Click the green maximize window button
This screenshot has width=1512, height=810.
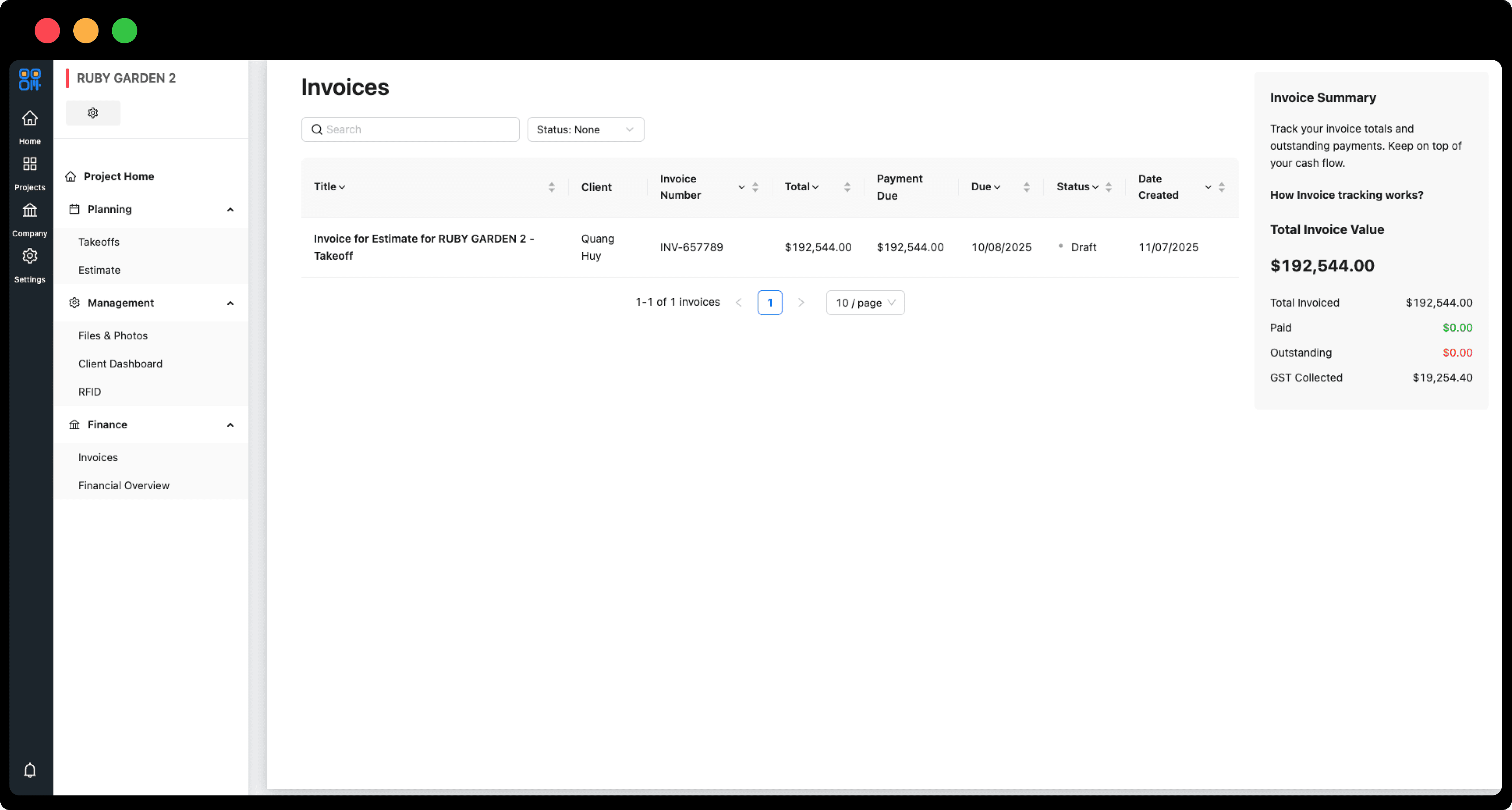point(124,31)
